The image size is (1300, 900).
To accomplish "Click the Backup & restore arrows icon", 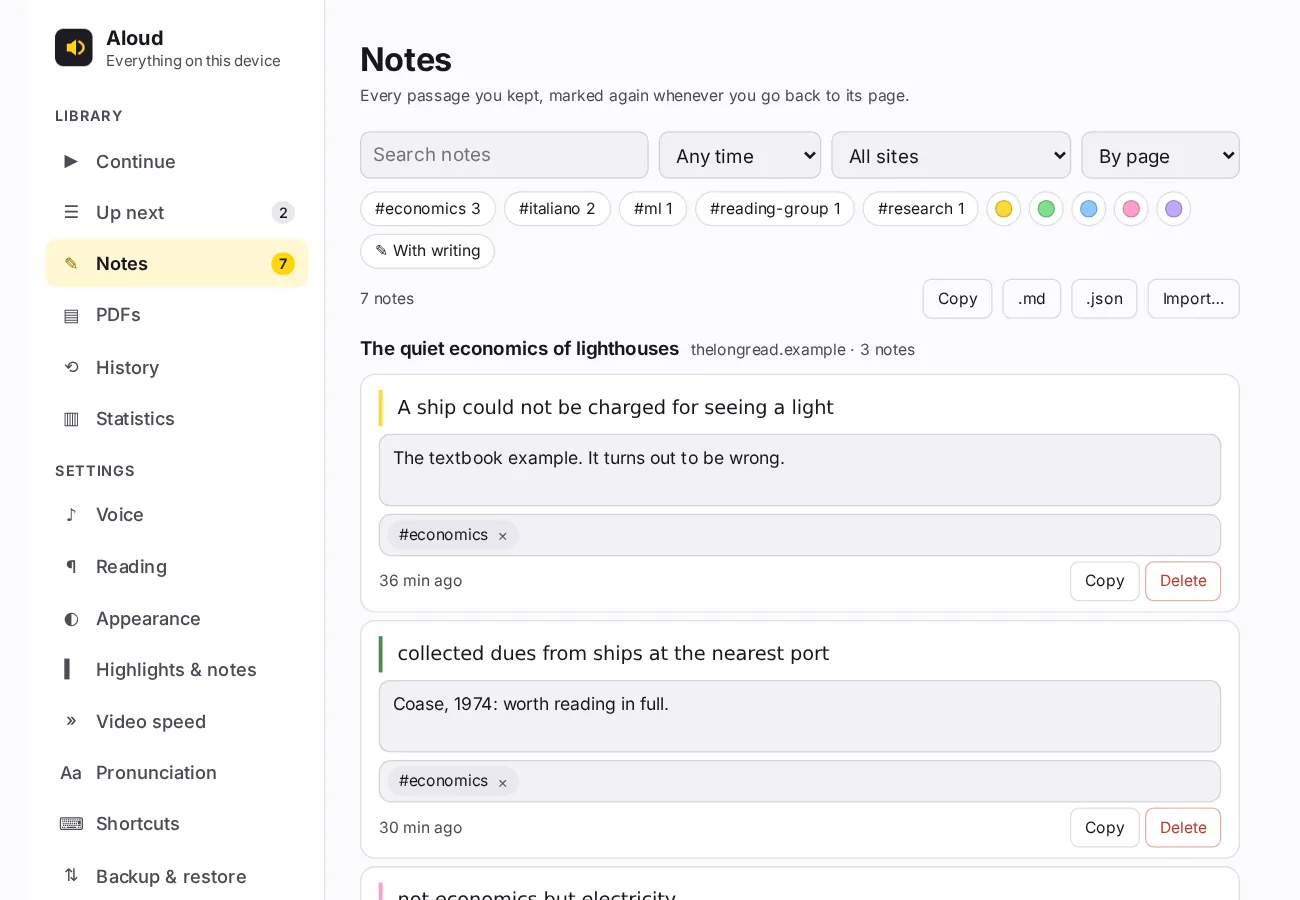I will (x=71, y=876).
